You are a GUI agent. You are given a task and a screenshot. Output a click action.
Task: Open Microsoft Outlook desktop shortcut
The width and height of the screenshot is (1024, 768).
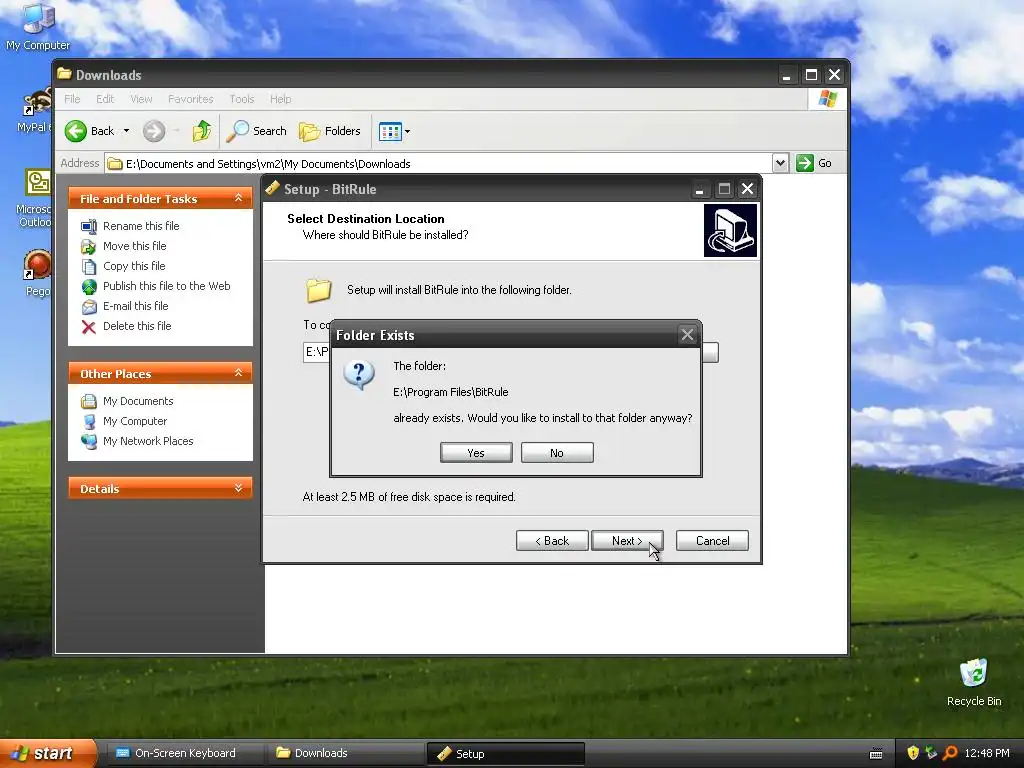(34, 198)
